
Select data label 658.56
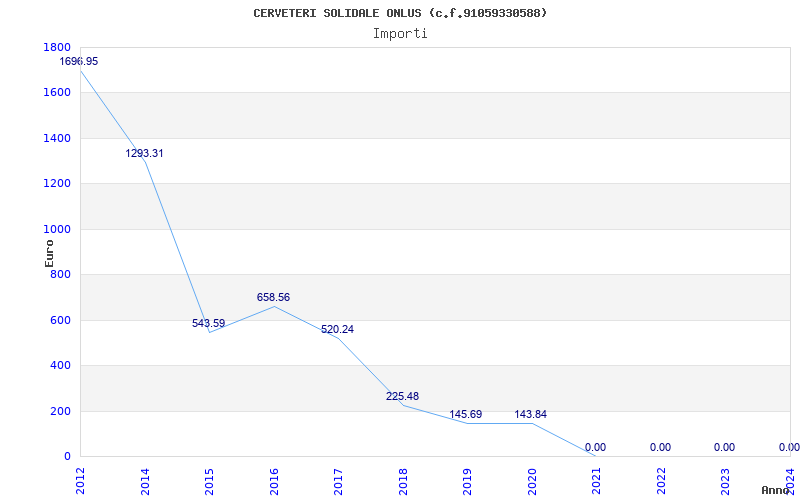pyautogui.click(x=273, y=297)
